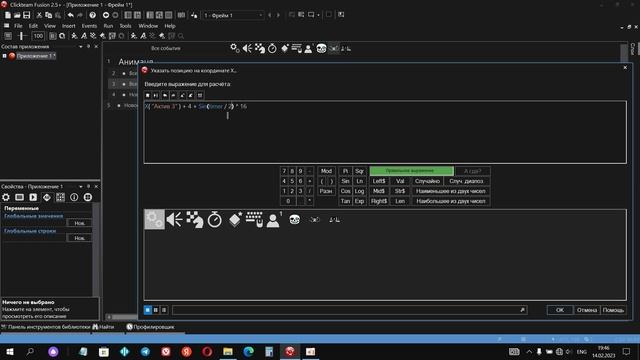
Task: Select second view mode toggle in dialog
Action: point(156,310)
